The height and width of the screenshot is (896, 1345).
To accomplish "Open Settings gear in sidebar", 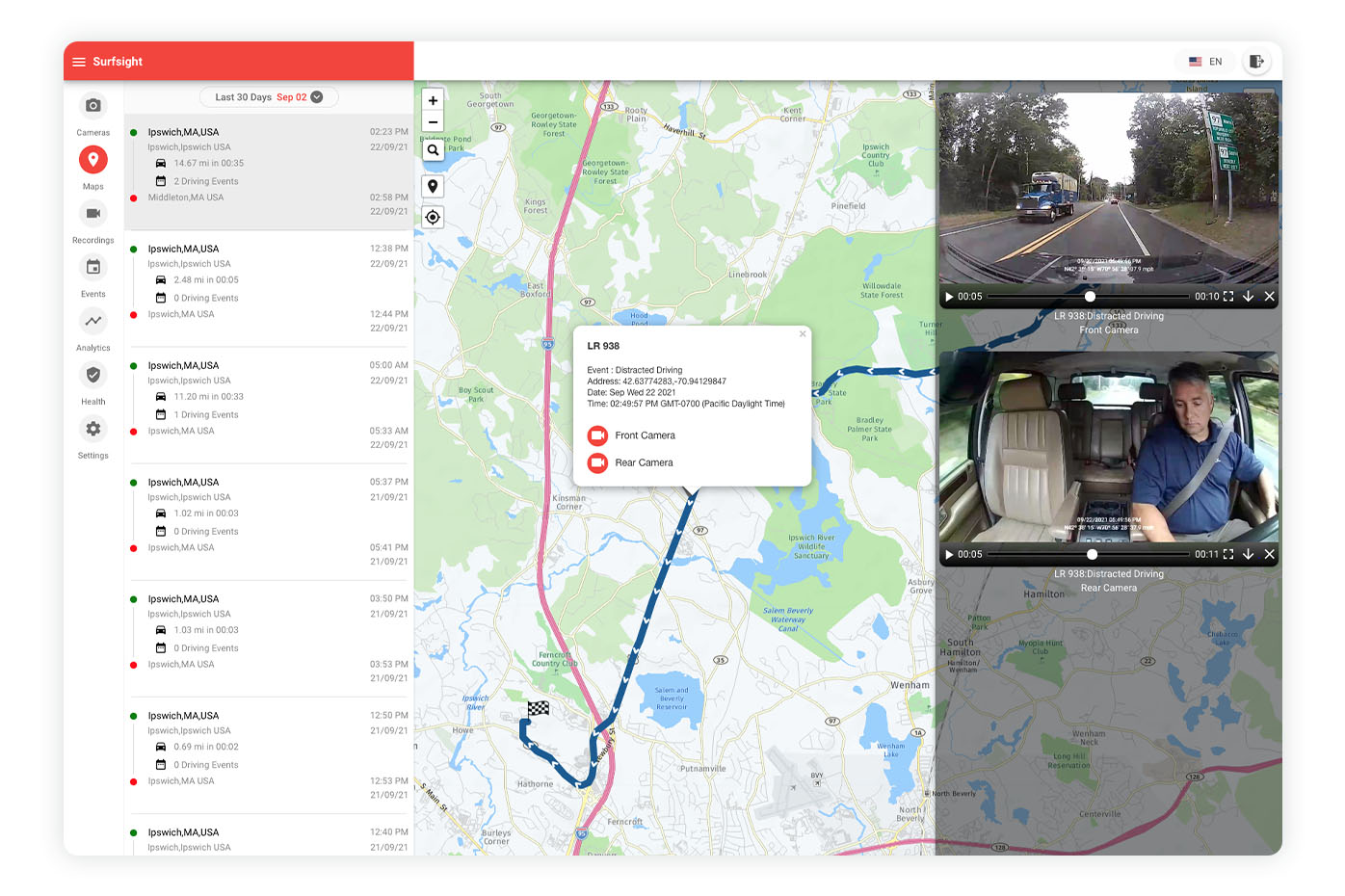I will [x=92, y=430].
